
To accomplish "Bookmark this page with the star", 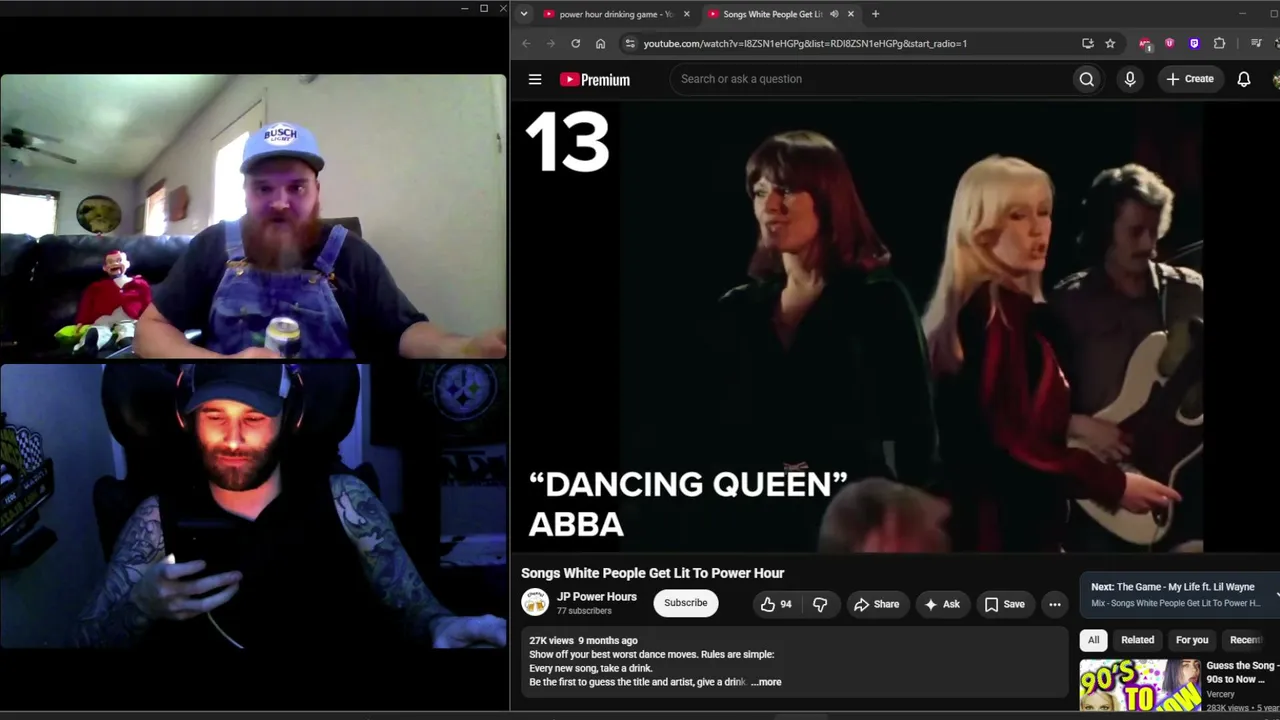I will [x=1110, y=44].
